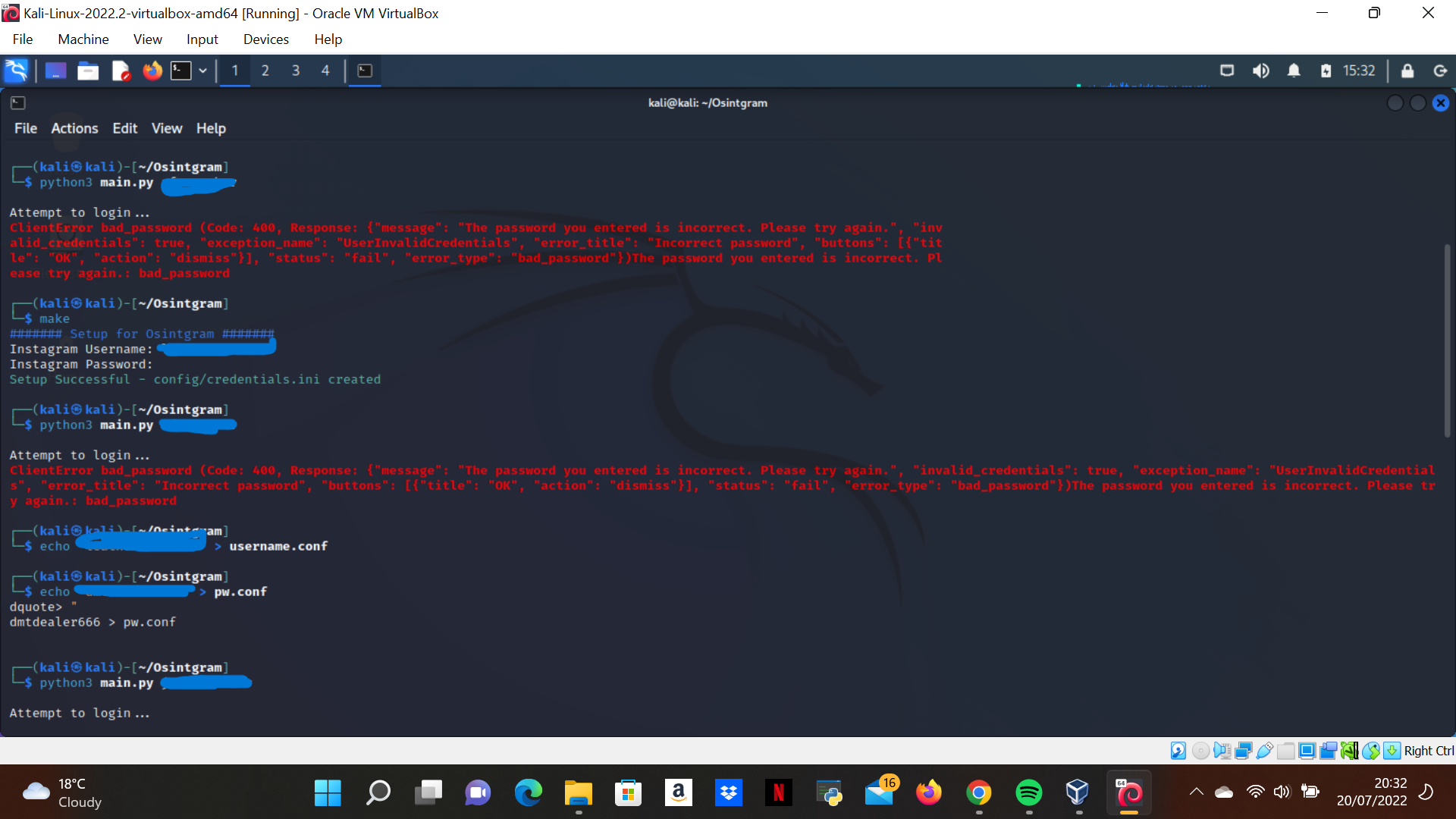The height and width of the screenshot is (819, 1456).
Task: Click the terminal emulator icon on the Kali panel
Action: [x=180, y=71]
